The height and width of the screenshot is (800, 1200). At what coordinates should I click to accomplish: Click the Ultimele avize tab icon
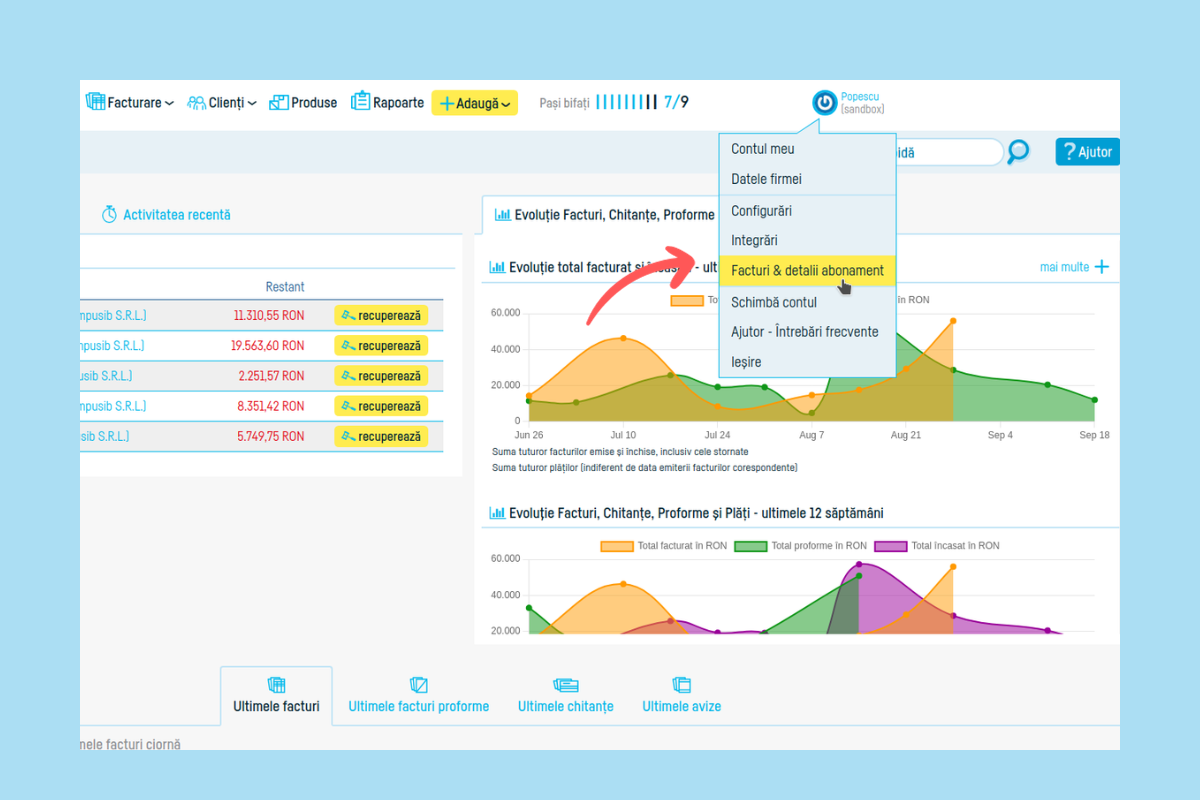coord(681,685)
